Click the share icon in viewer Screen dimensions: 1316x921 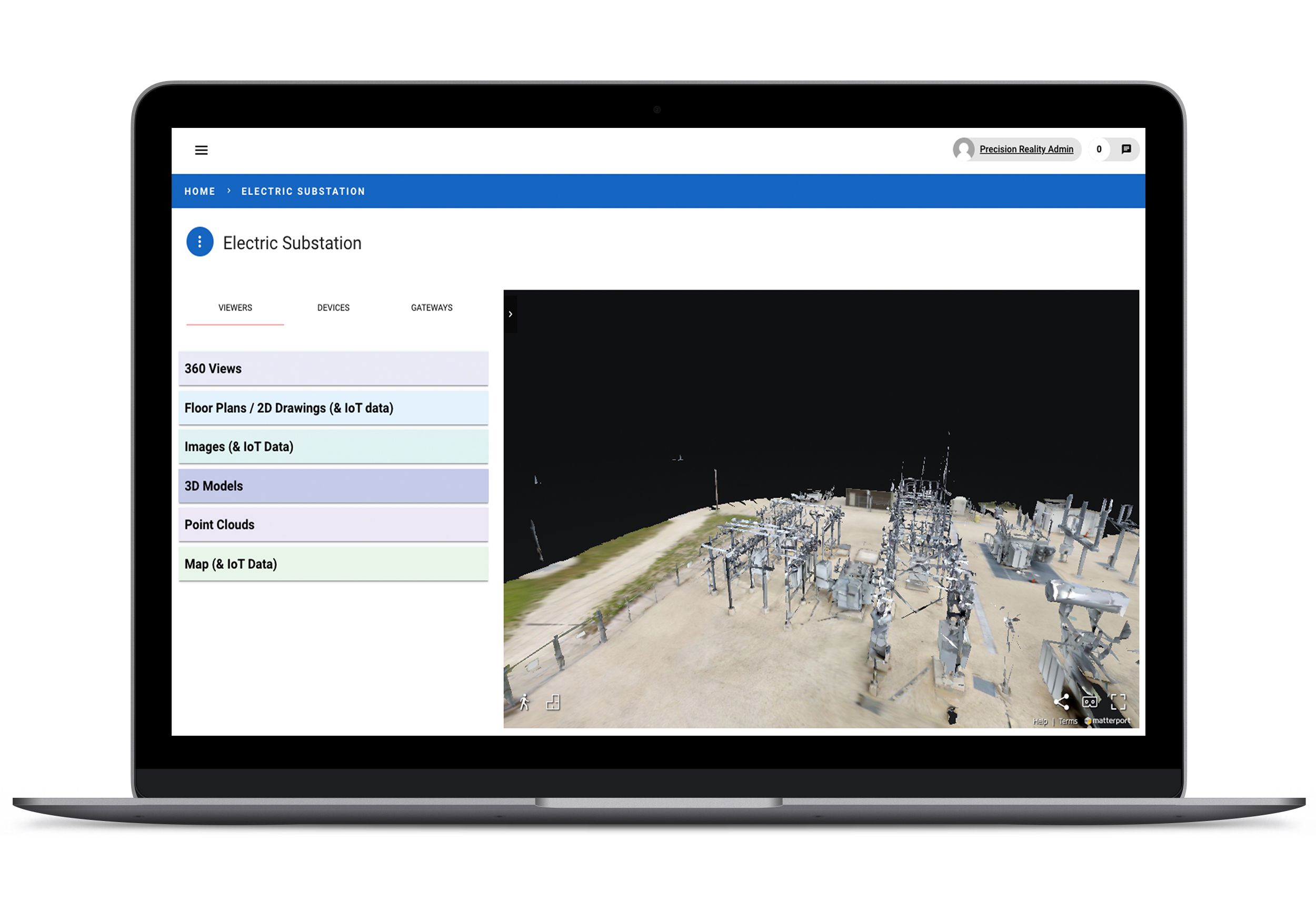pos(1061,702)
